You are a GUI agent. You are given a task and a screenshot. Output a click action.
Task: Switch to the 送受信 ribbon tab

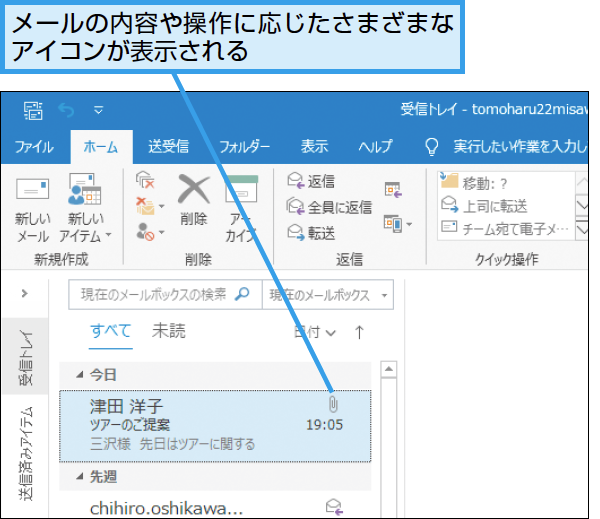tap(168, 146)
